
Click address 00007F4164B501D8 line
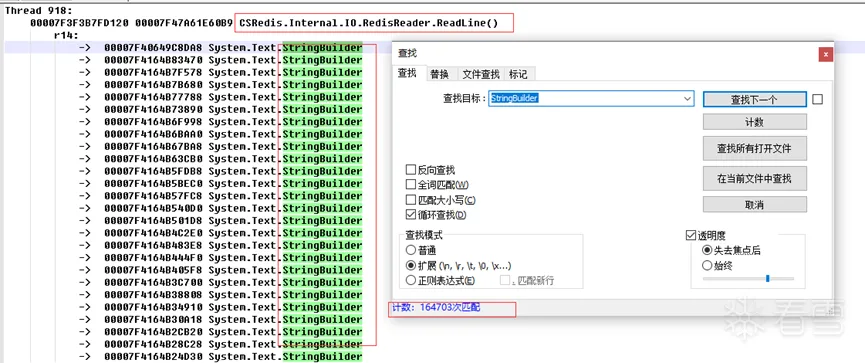(x=220, y=221)
